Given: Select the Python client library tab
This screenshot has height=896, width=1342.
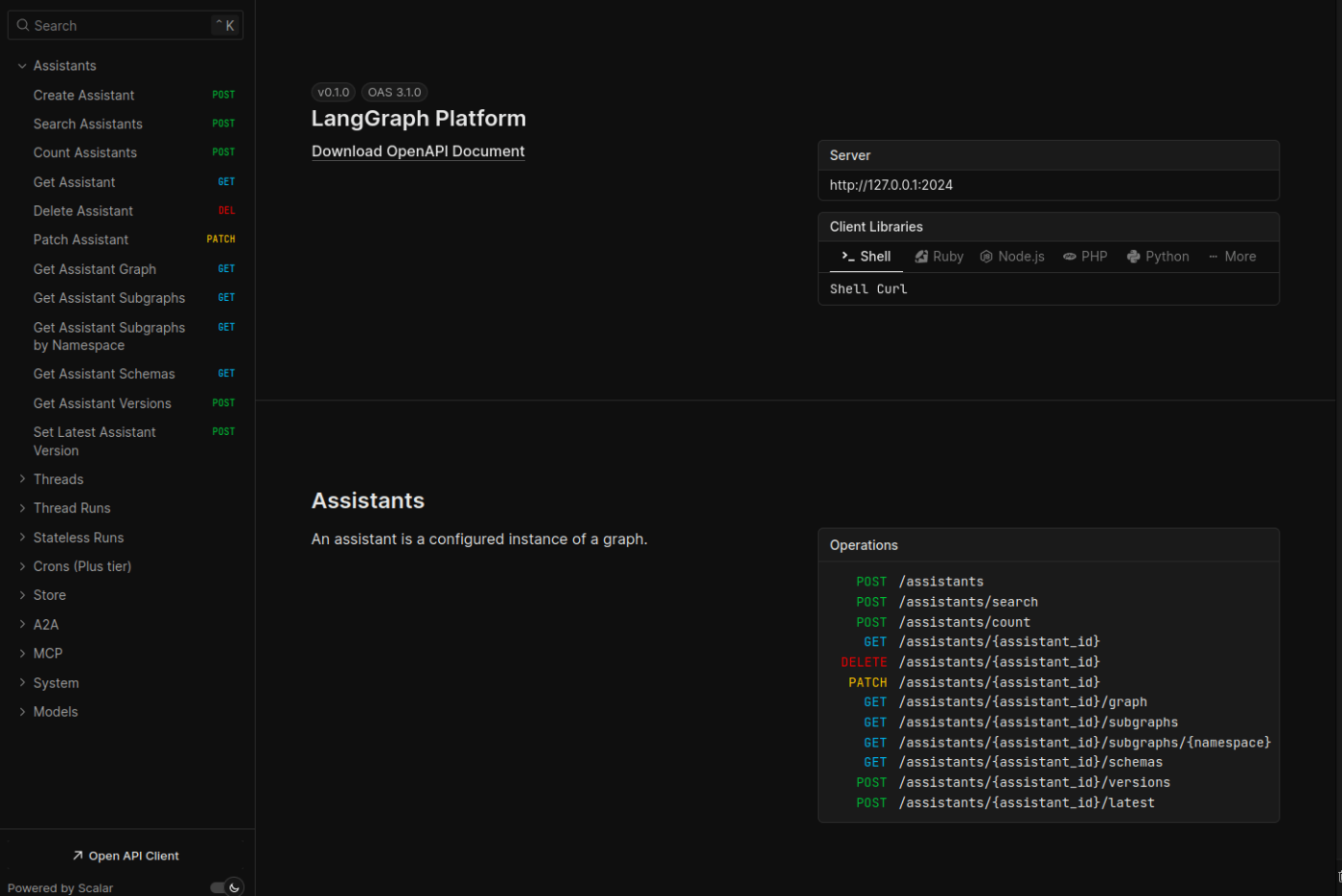Looking at the screenshot, I should [x=1158, y=257].
